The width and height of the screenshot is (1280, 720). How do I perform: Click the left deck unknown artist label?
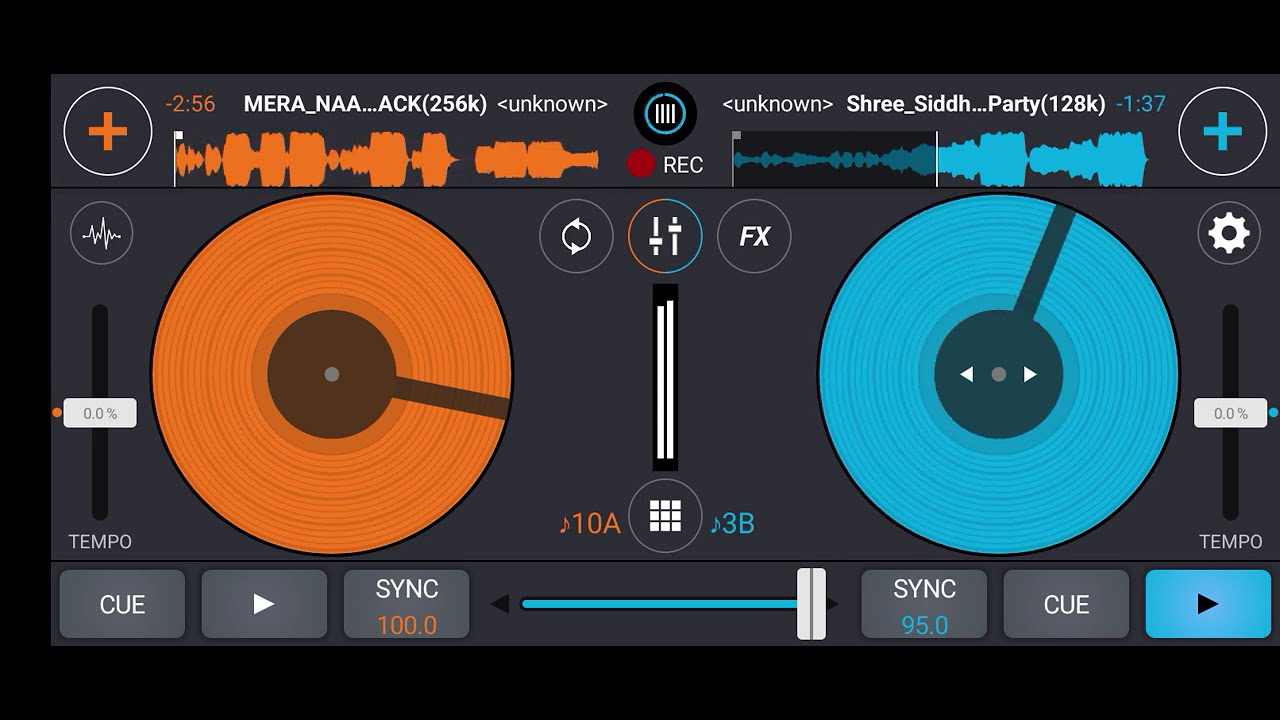tap(552, 104)
